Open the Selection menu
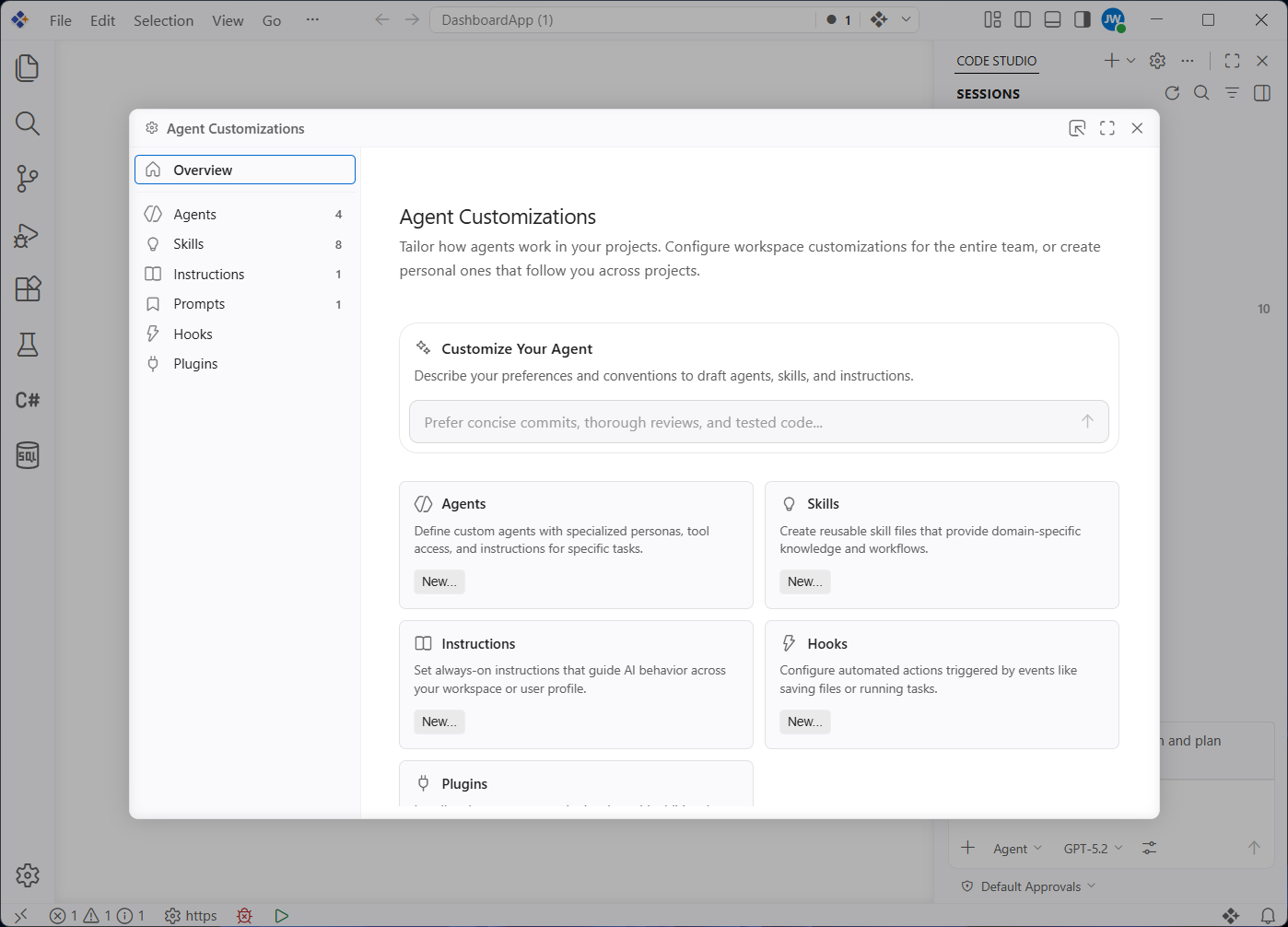The image size is (1288, 927). 163,20
